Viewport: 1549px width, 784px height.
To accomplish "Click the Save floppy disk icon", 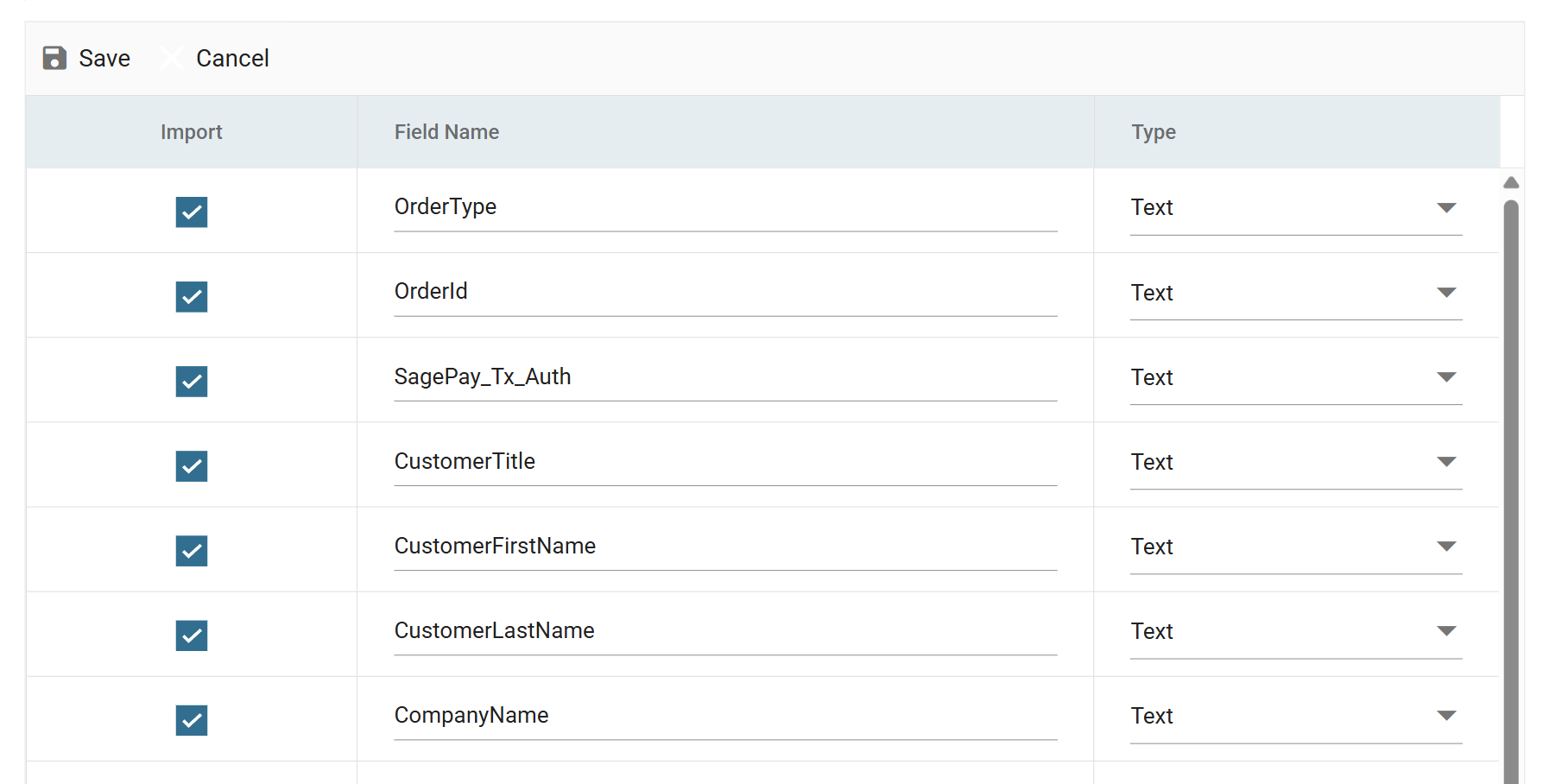I will (54, 58).
